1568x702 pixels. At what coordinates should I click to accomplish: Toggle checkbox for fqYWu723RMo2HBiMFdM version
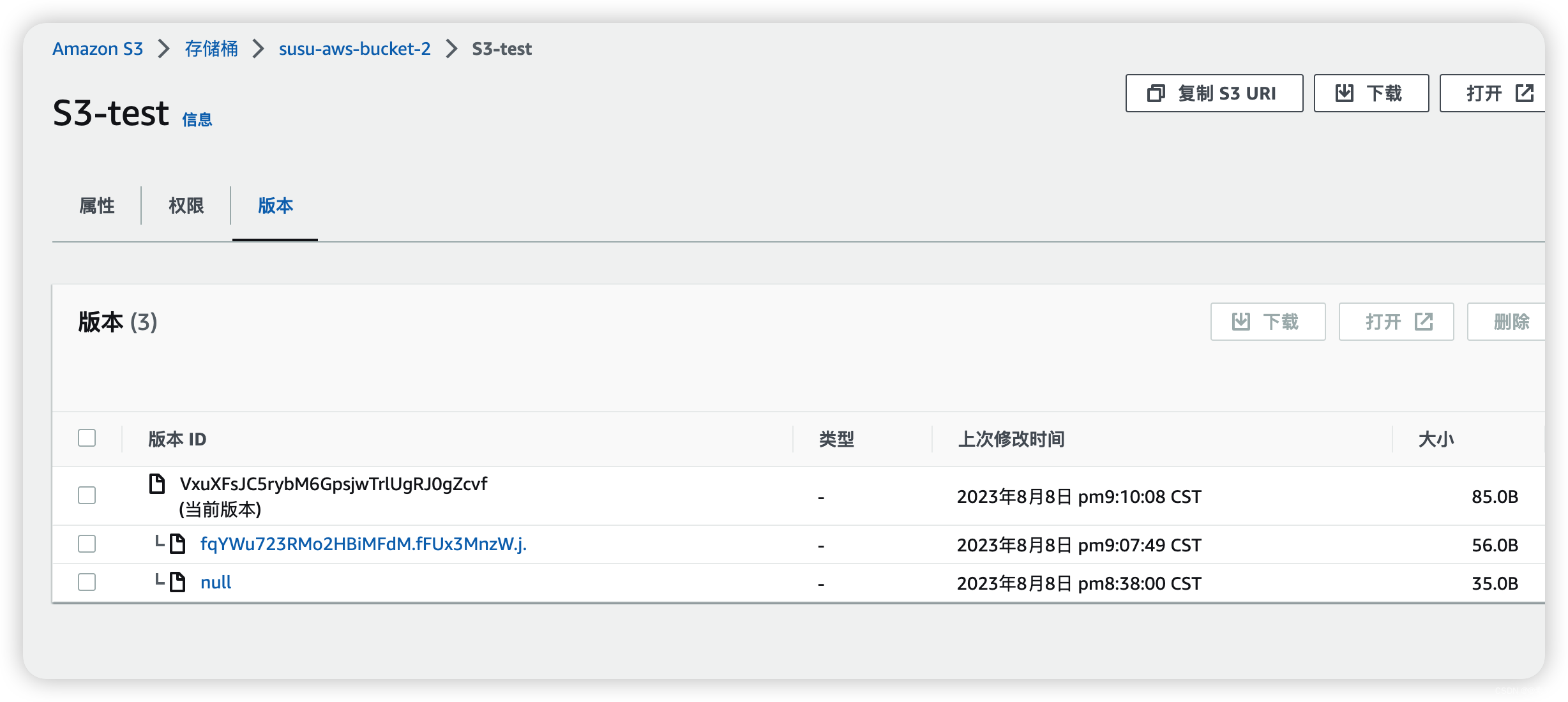[87, 545]
